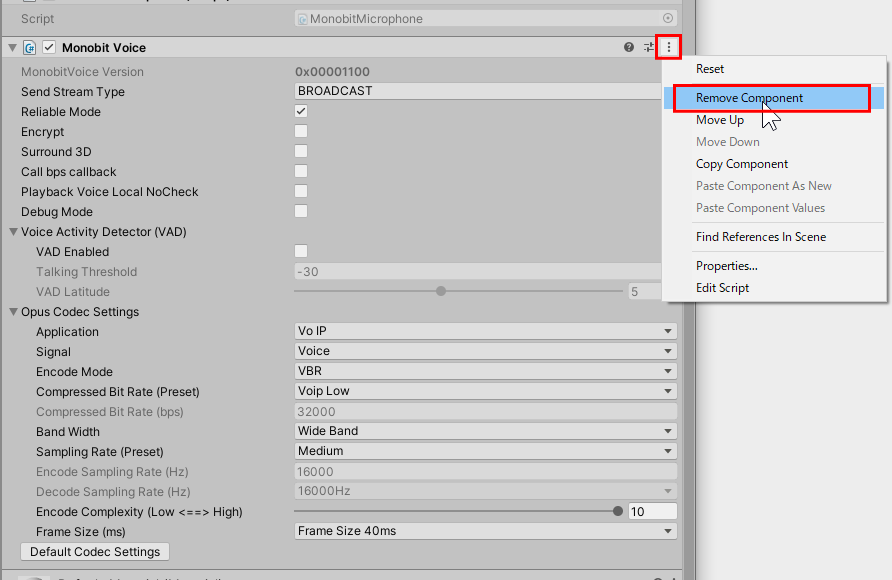Open the object picker for MonobitMicrophone script
This screenshot has width=892, height=580.
click(x=668, y=18)
